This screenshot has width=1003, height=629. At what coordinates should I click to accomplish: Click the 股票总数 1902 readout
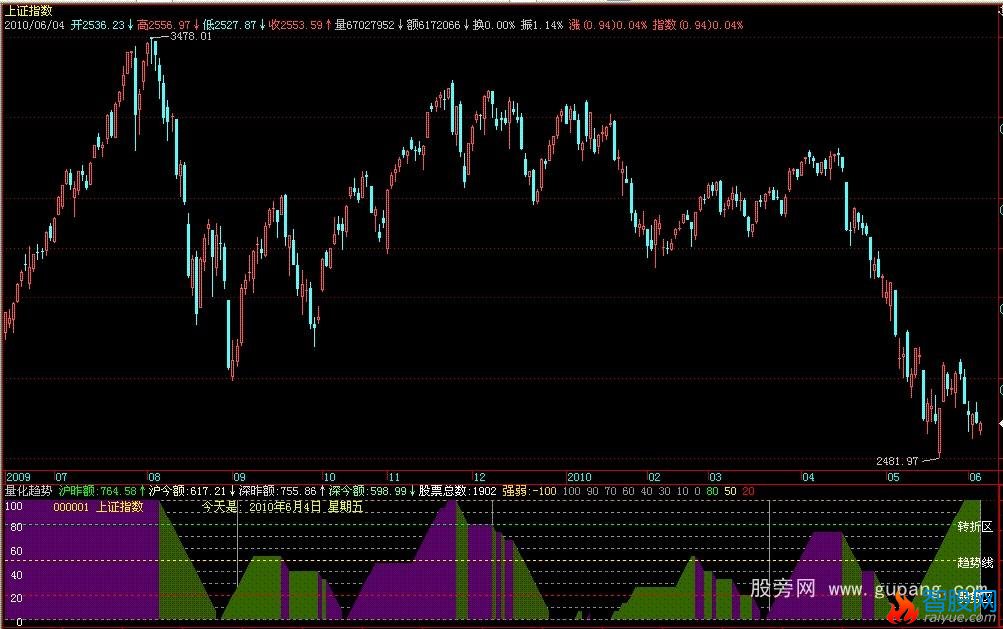coord(456,491)
